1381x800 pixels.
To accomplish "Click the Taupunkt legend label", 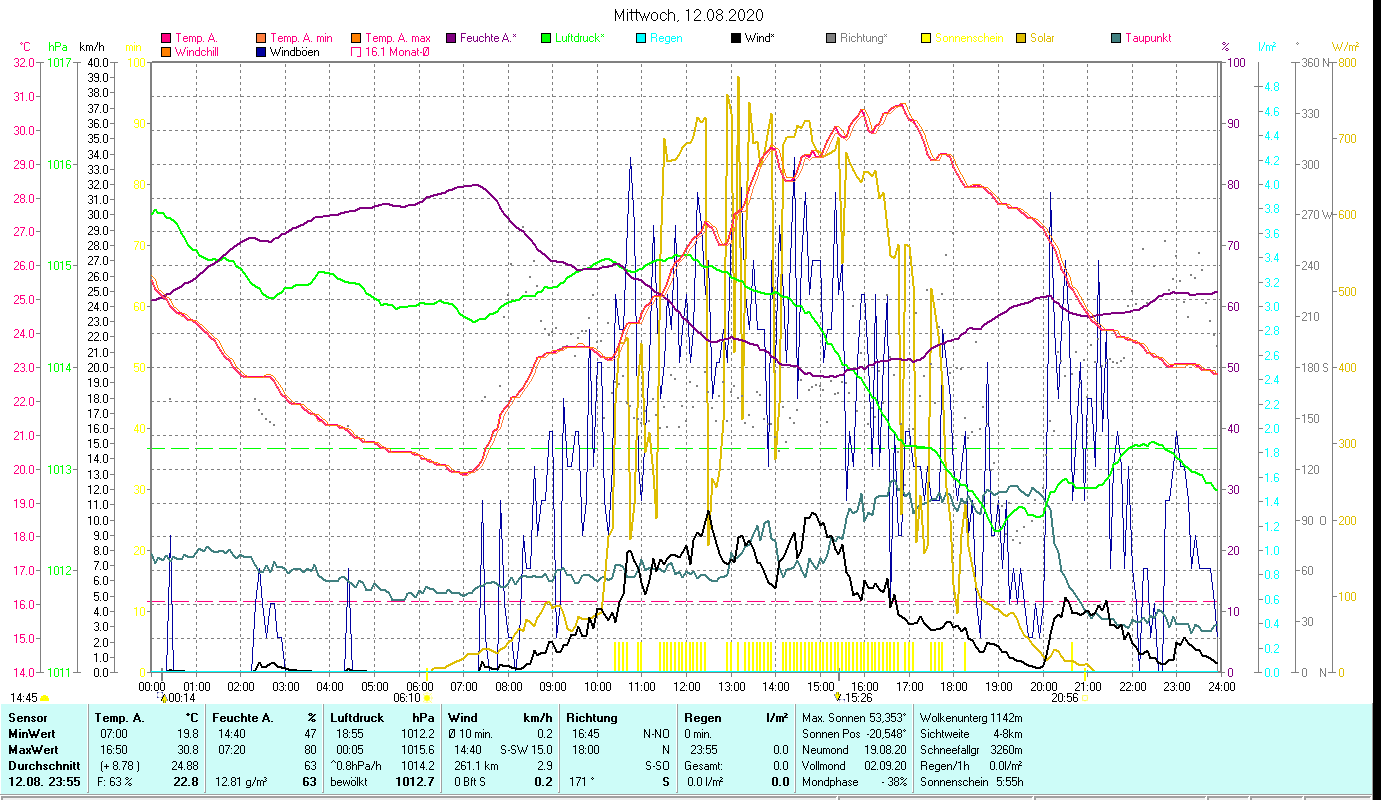I will (x=1148, y=38).
